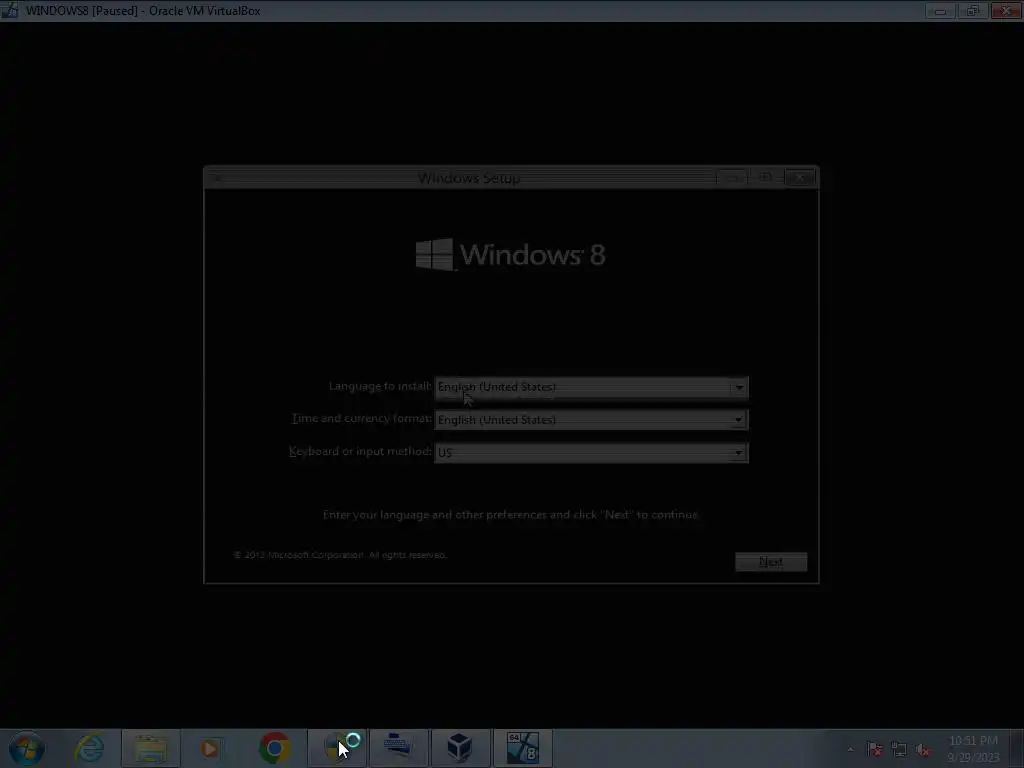1024x768 pixels.
Task: Switch to VirtualBox Manager cube icon
Action: 460,748
